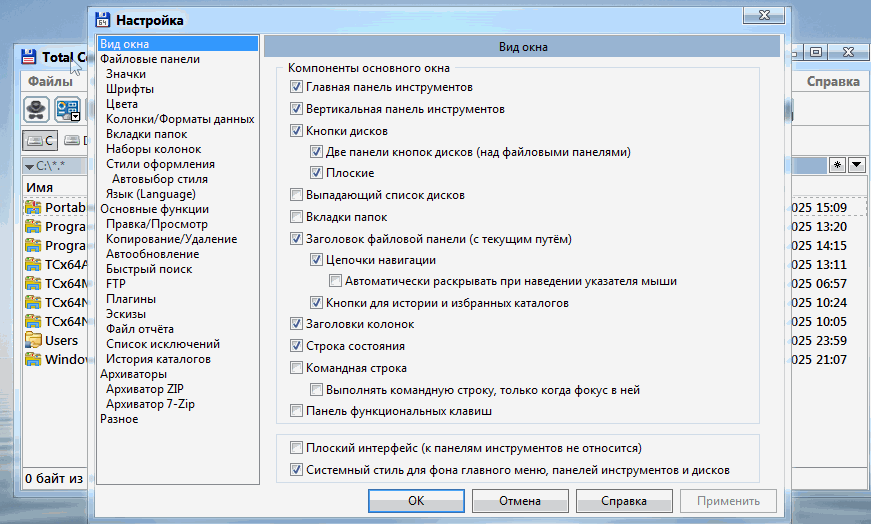Image resolution: width=871 pixels, height=524 pixels.
Task: Select Автовыбор стиля in tree
Action: pos(160,179)
